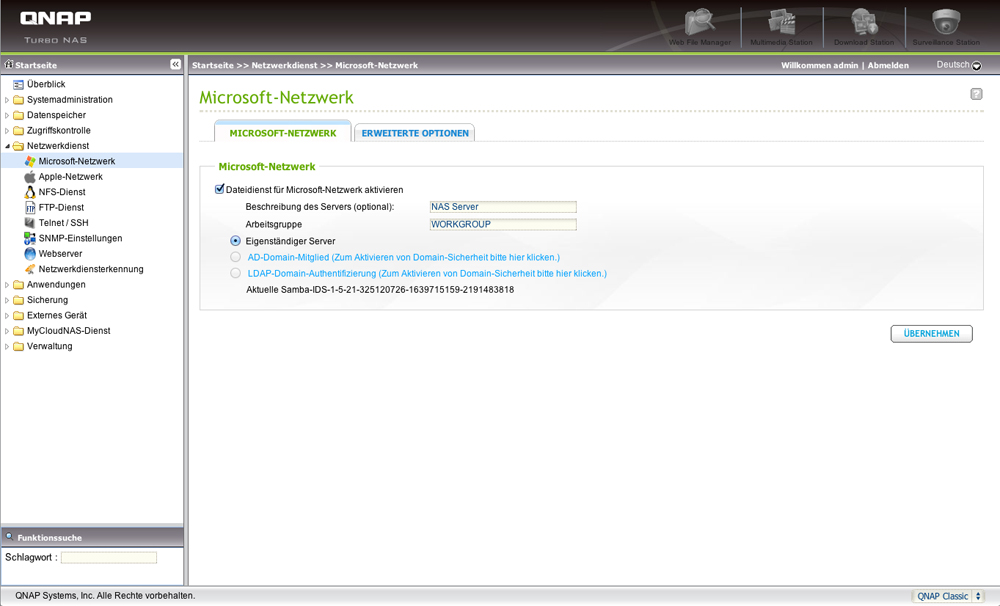The image size is (1000, 606).
Task: Expand Anwendungen tree node arrow
Action: (x=7, y=285)
